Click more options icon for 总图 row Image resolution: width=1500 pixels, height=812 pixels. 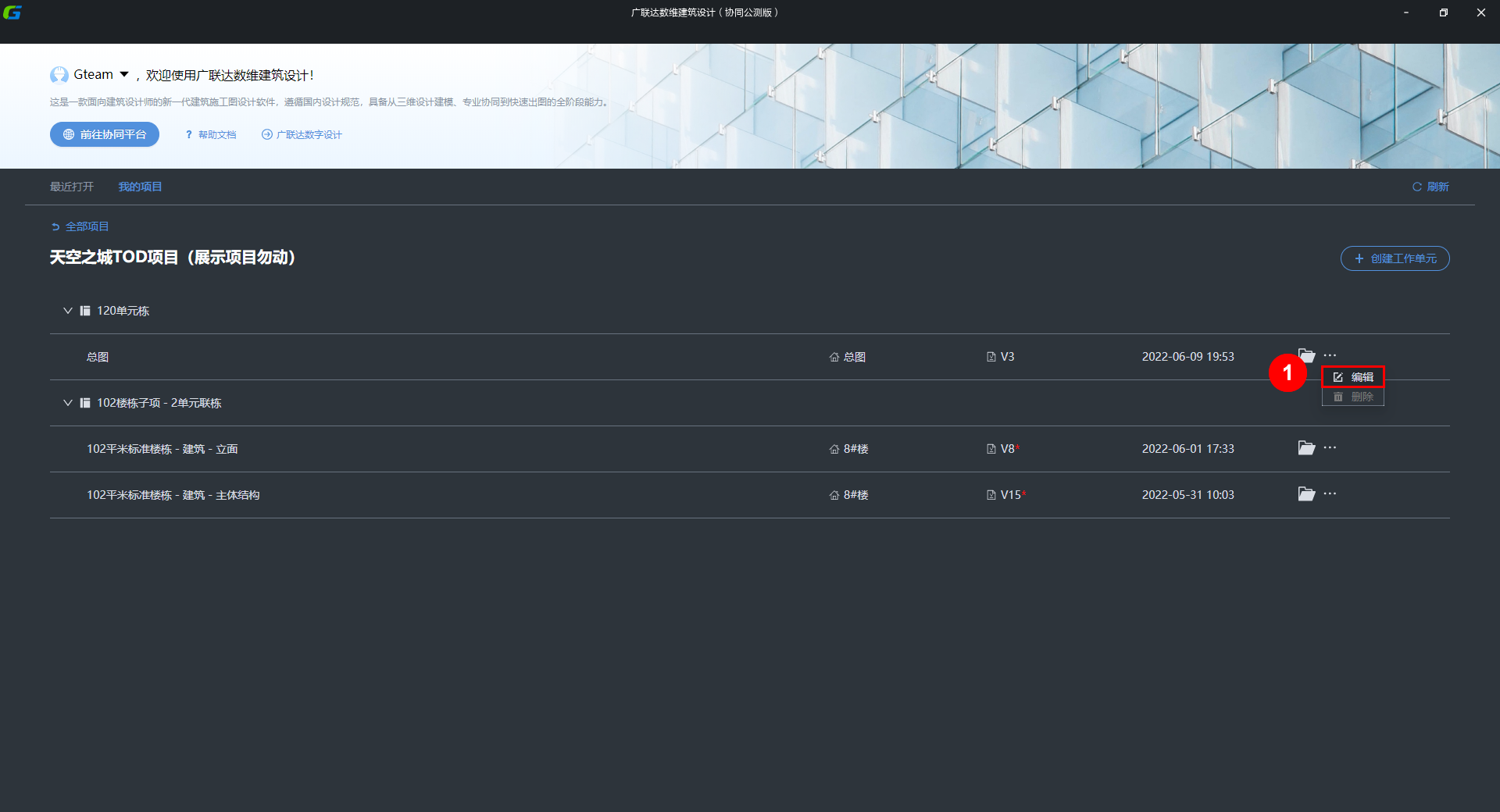point(1330,355)
